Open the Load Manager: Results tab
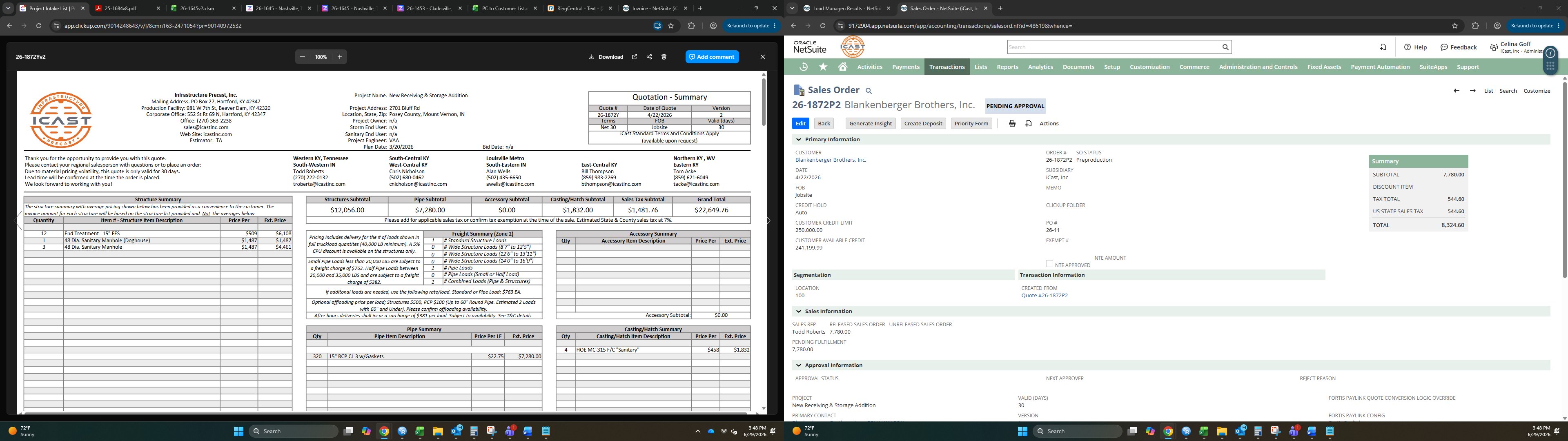The image size is (1568, 441). click(x=846, y=9)
